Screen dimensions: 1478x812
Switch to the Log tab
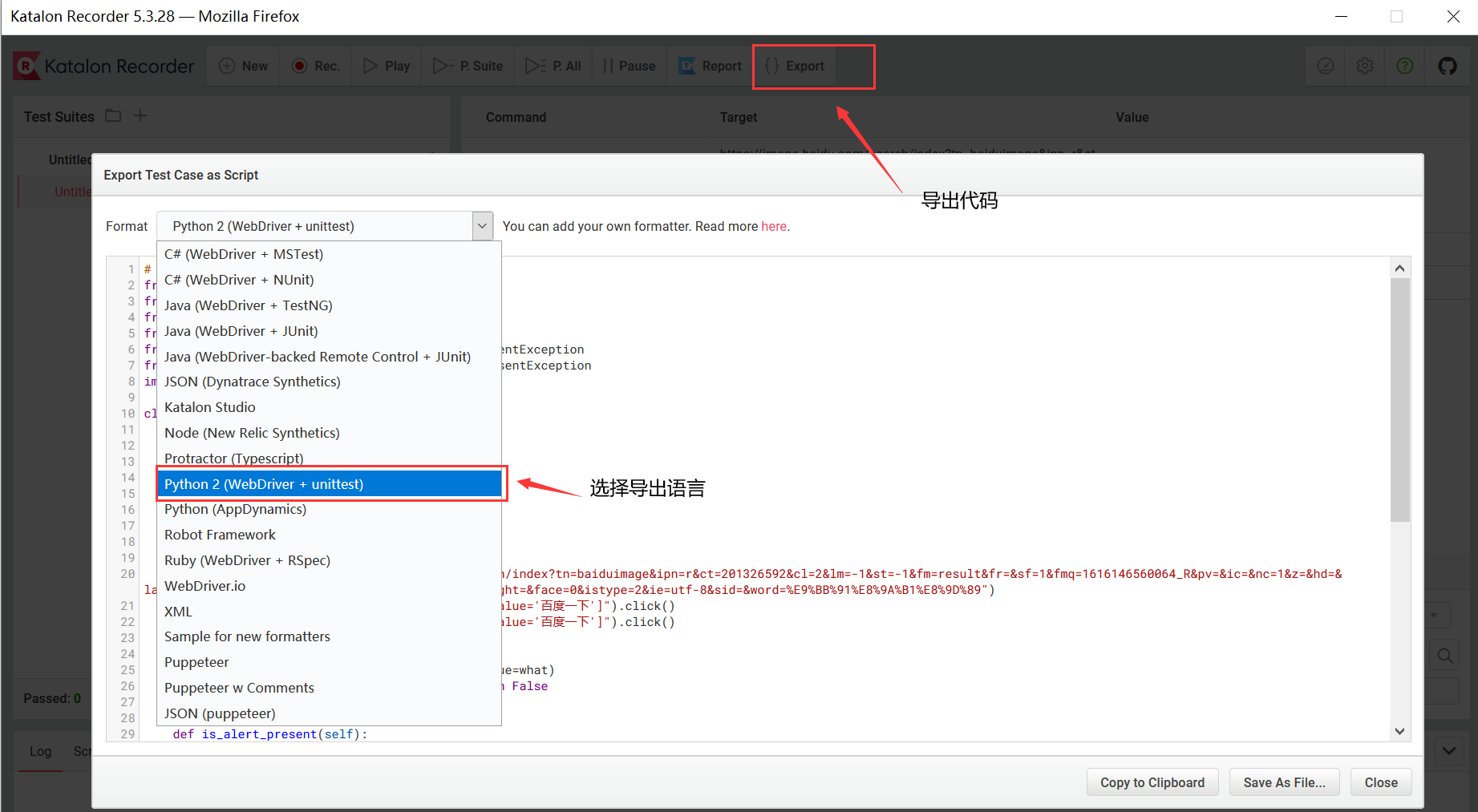(x=40, y=751)
